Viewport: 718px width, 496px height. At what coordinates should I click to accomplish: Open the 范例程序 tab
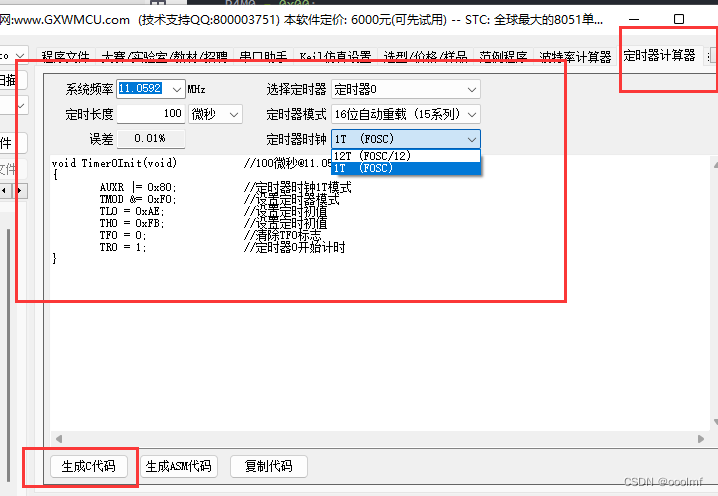(503, 56)
